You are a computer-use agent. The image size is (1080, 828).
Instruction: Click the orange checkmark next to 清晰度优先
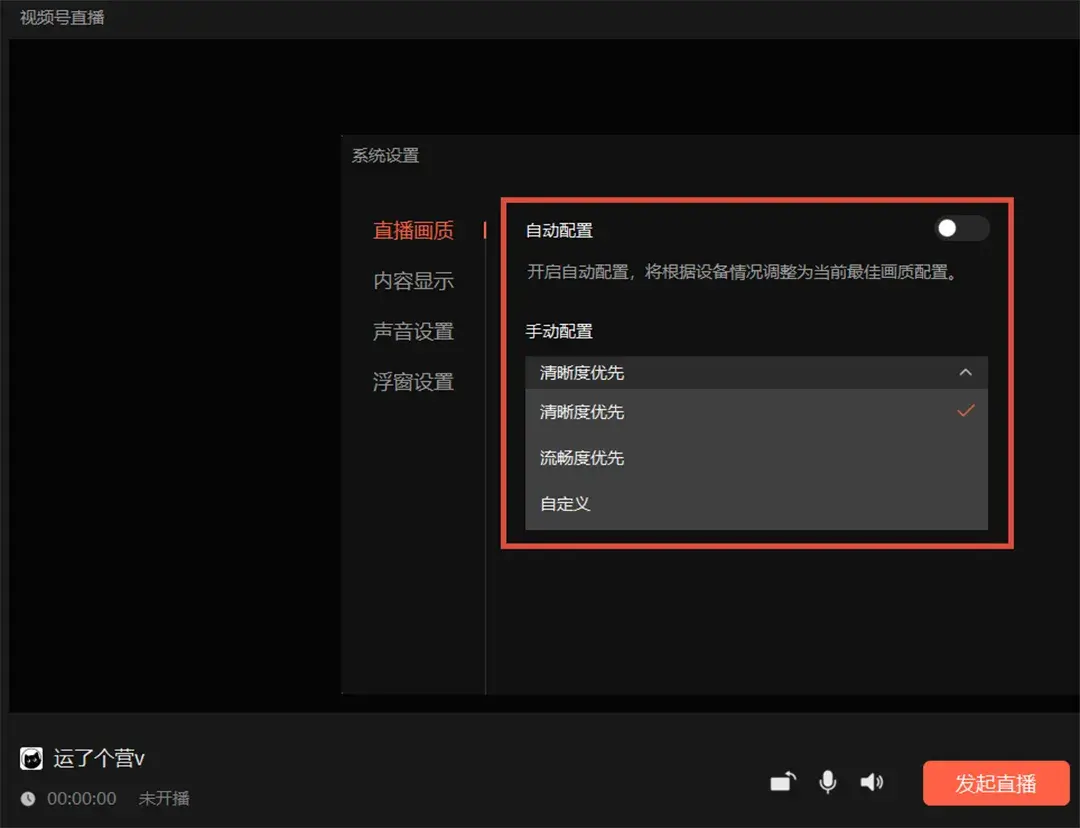pyautogui.click(x=965, y=411)
